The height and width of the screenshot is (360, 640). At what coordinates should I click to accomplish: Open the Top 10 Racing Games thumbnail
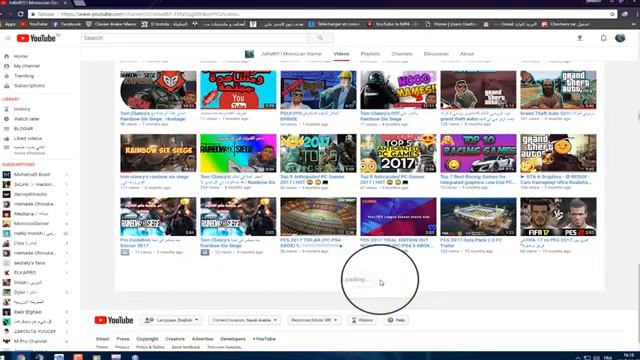point(478,153)
